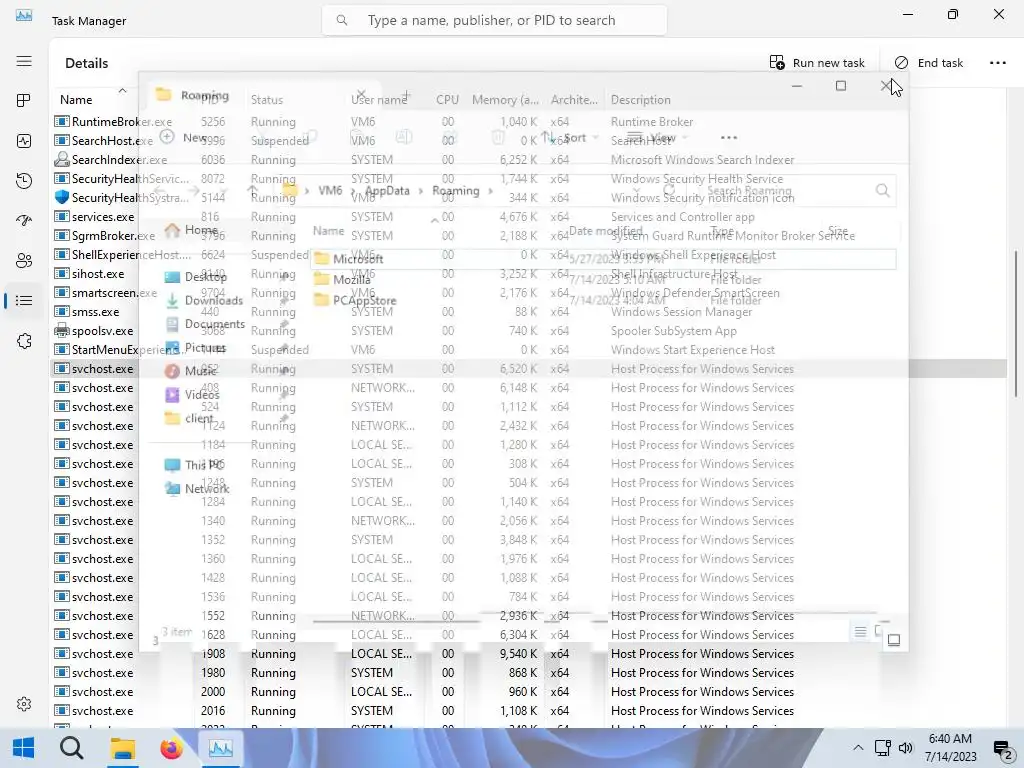Open the three-dot more options menu
The width and height of the screenshot is (1024, 768).
click(998, 63)
